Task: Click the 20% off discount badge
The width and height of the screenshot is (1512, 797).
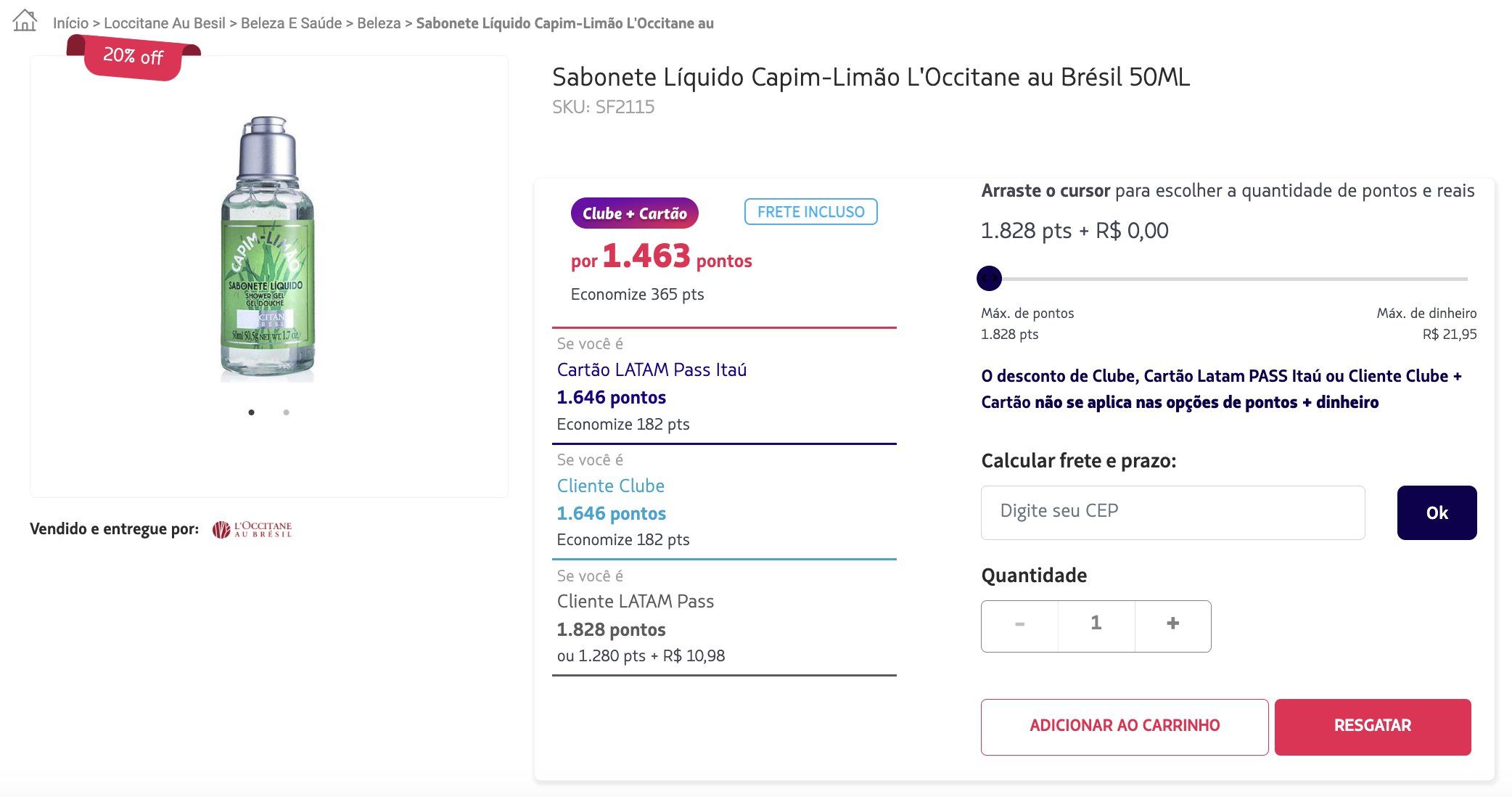Action: [133, 57]
